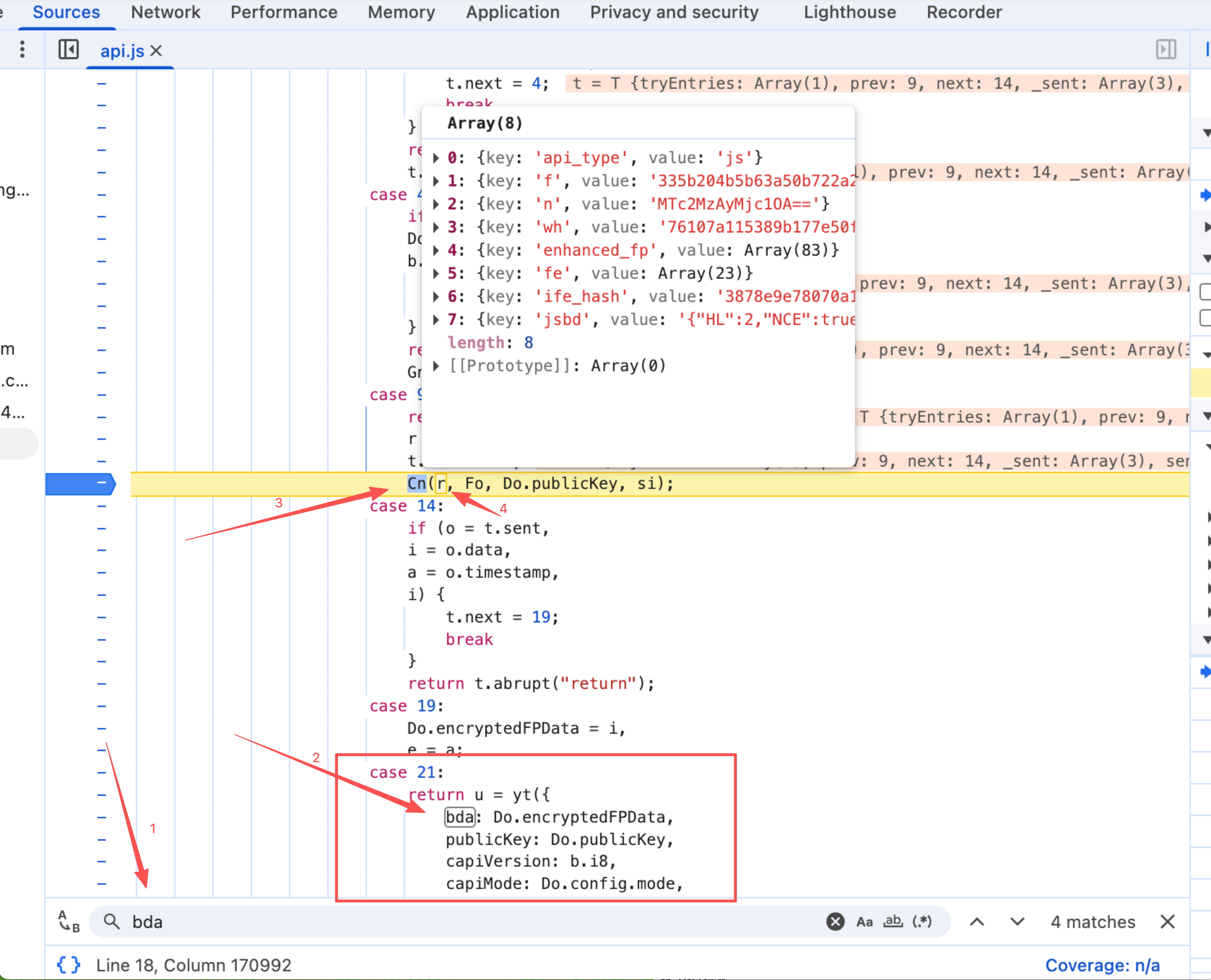The height and width of the screenshot is (980, 1211).
Task: Toggle the file navigator sidebar
Action: pos(68,50)
